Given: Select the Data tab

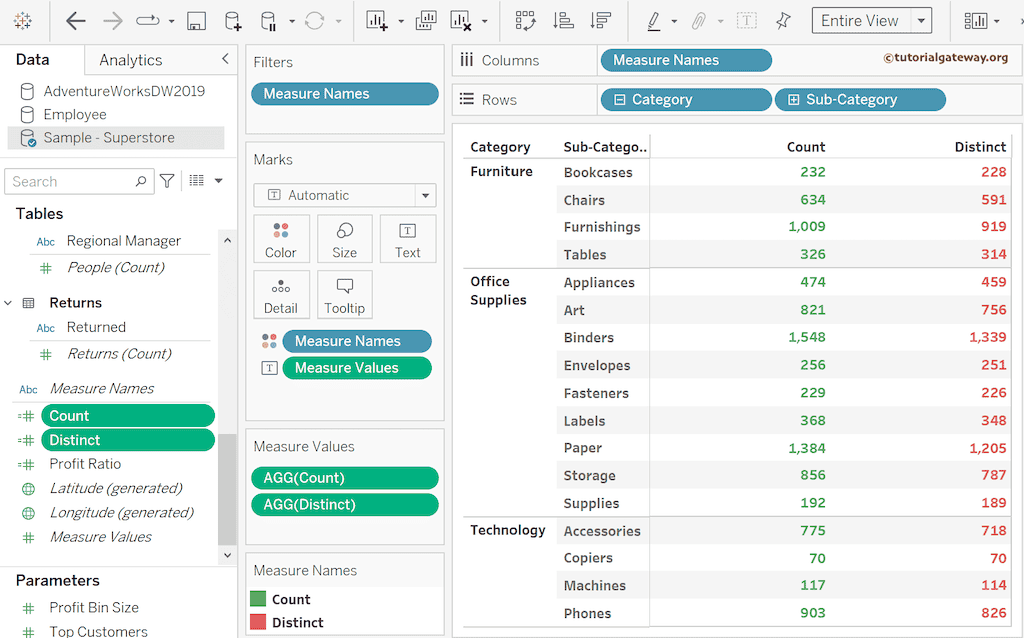Looking at the screenshot, I should [34, 60].
